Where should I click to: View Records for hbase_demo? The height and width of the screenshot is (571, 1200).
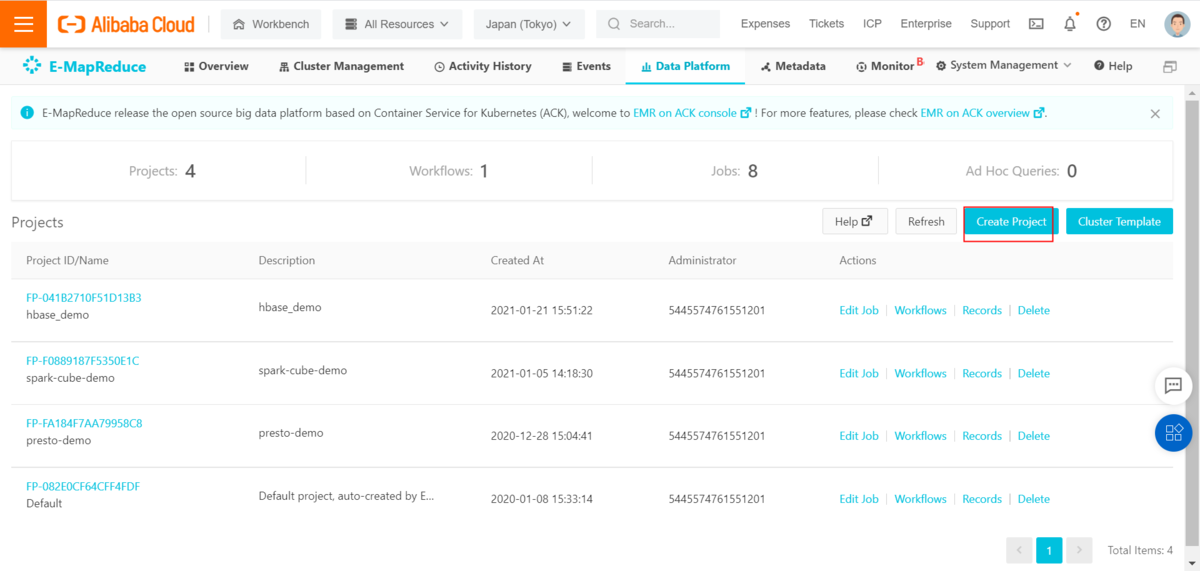coord(982,310)
